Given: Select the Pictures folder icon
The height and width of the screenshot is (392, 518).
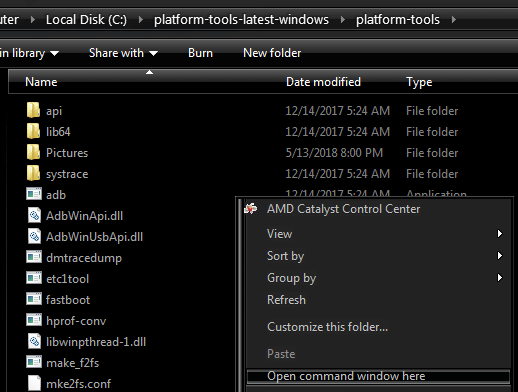Looking at the screenshot, I should [33, 152].
